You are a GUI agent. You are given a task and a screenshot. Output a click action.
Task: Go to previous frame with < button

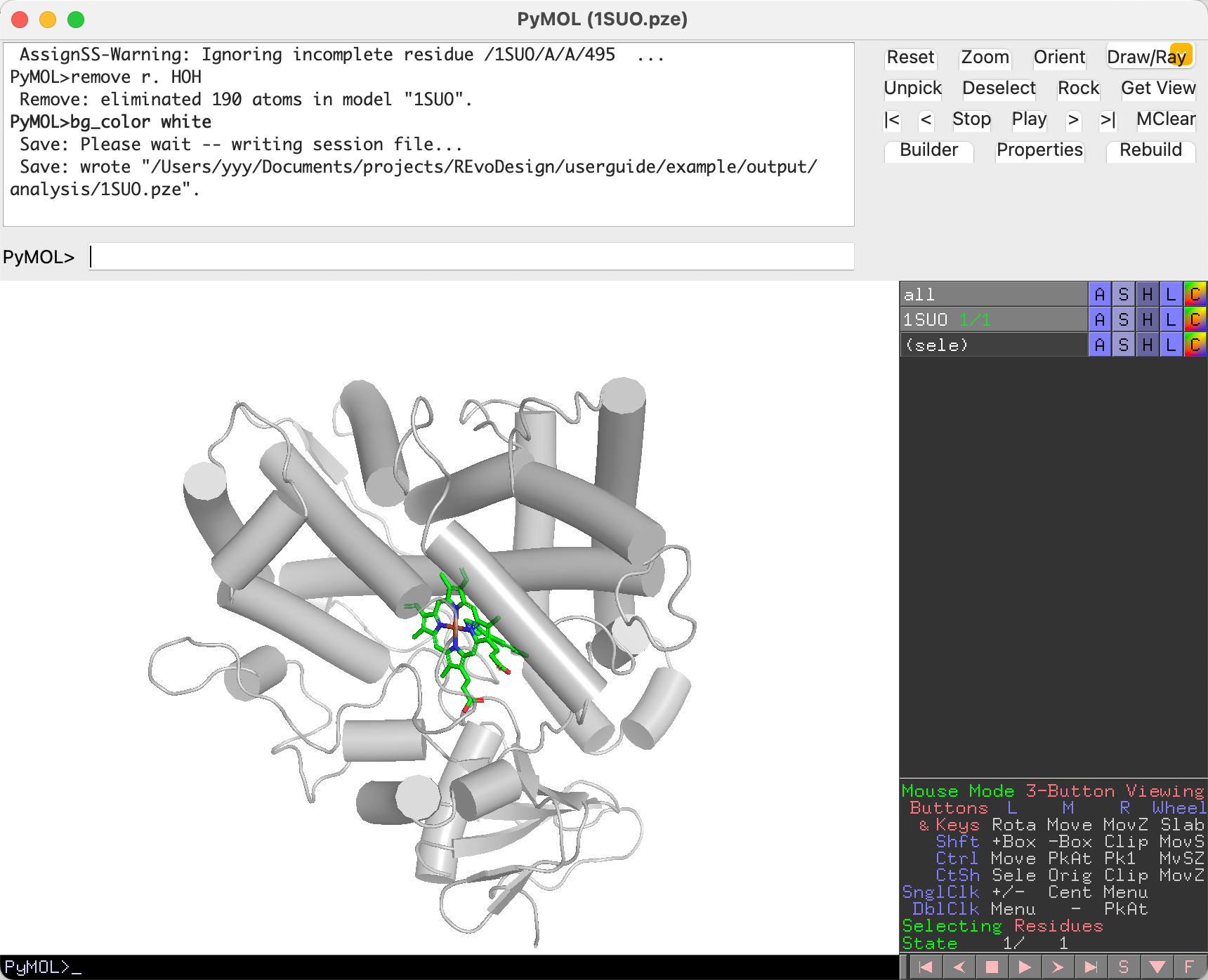tap(926, 119)
